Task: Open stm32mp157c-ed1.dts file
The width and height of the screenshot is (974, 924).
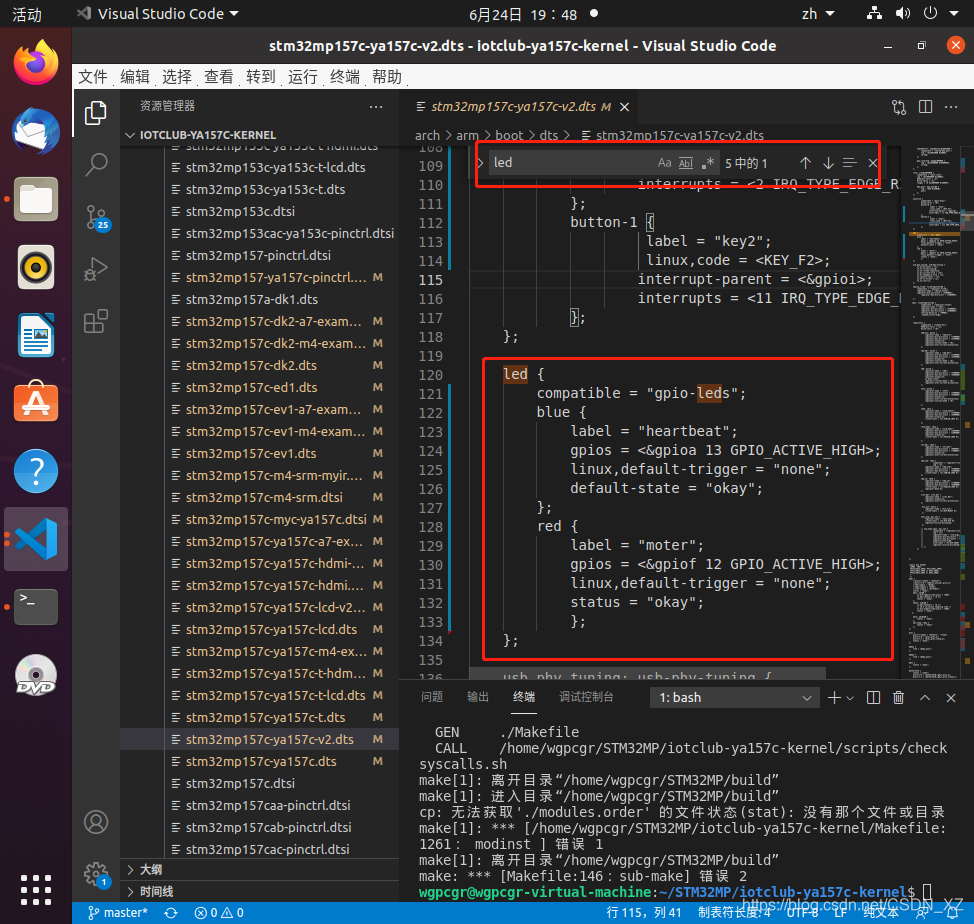Action: pyautogui.click(x=251, y=387)
